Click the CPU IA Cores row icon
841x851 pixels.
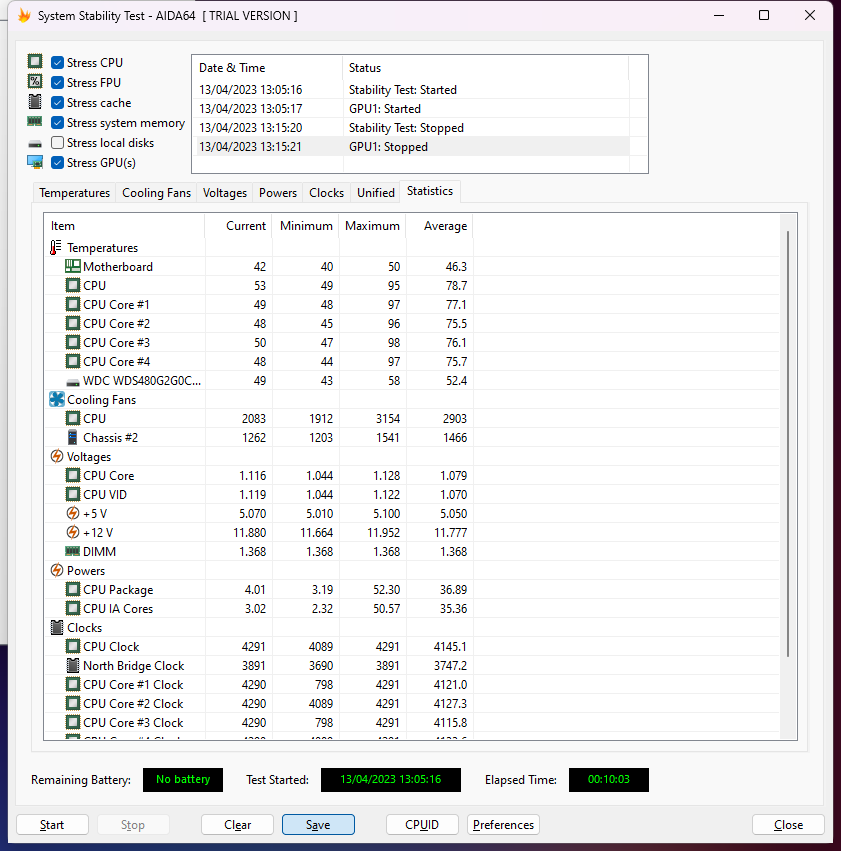point(73,608)
